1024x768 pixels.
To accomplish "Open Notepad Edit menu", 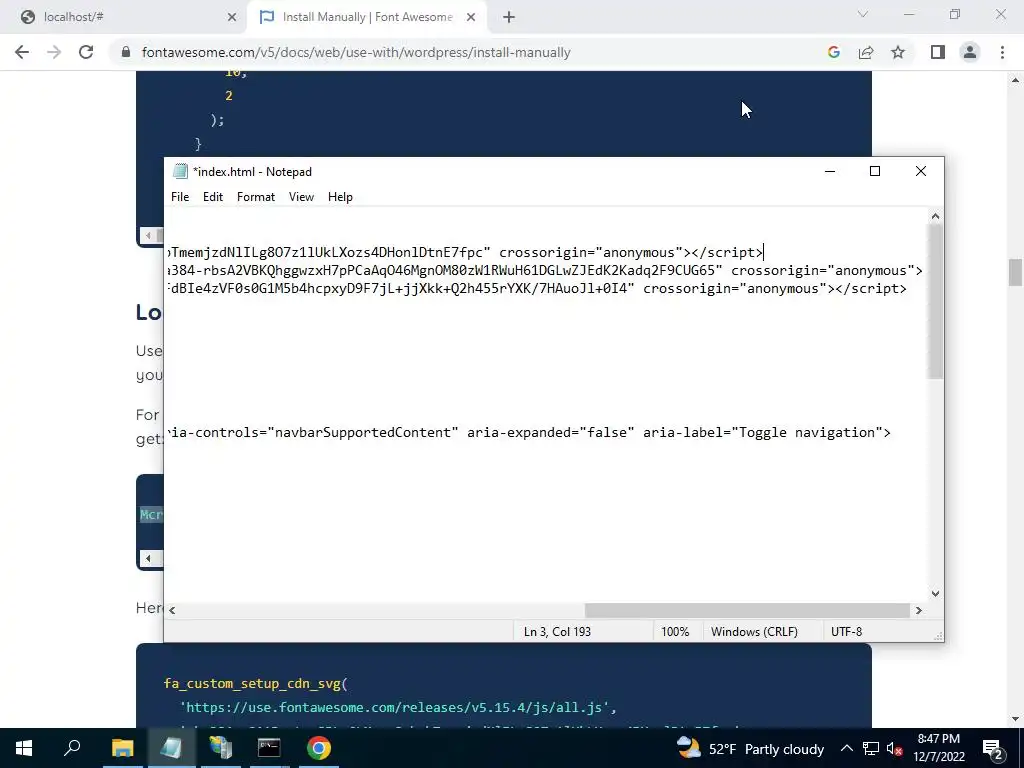I will pos(213,197).
